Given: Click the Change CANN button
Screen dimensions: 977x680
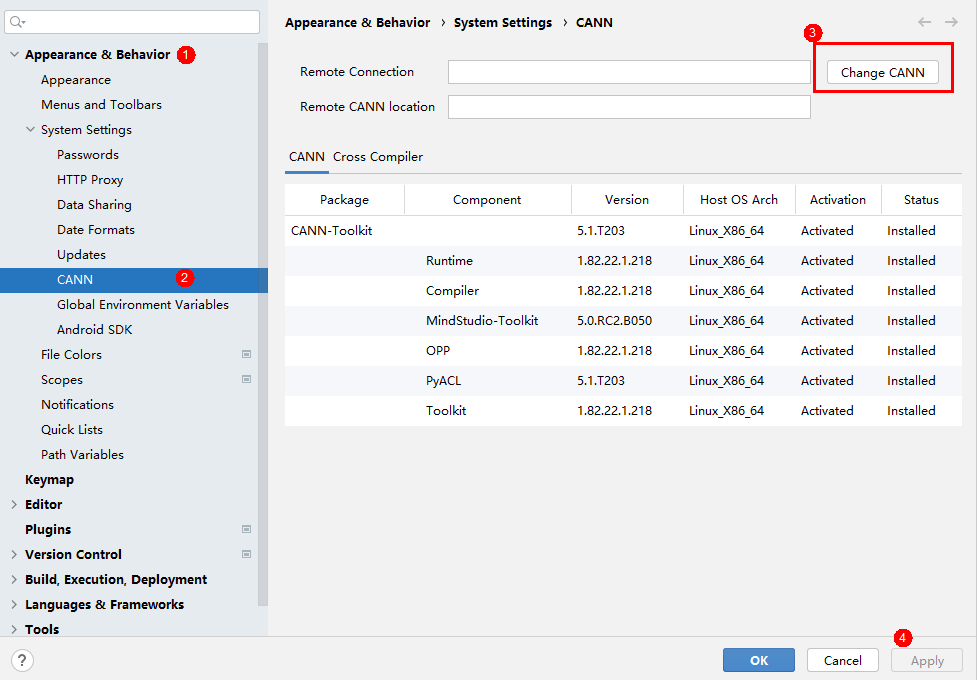Looking at the screenshot, I should [882, 72].
